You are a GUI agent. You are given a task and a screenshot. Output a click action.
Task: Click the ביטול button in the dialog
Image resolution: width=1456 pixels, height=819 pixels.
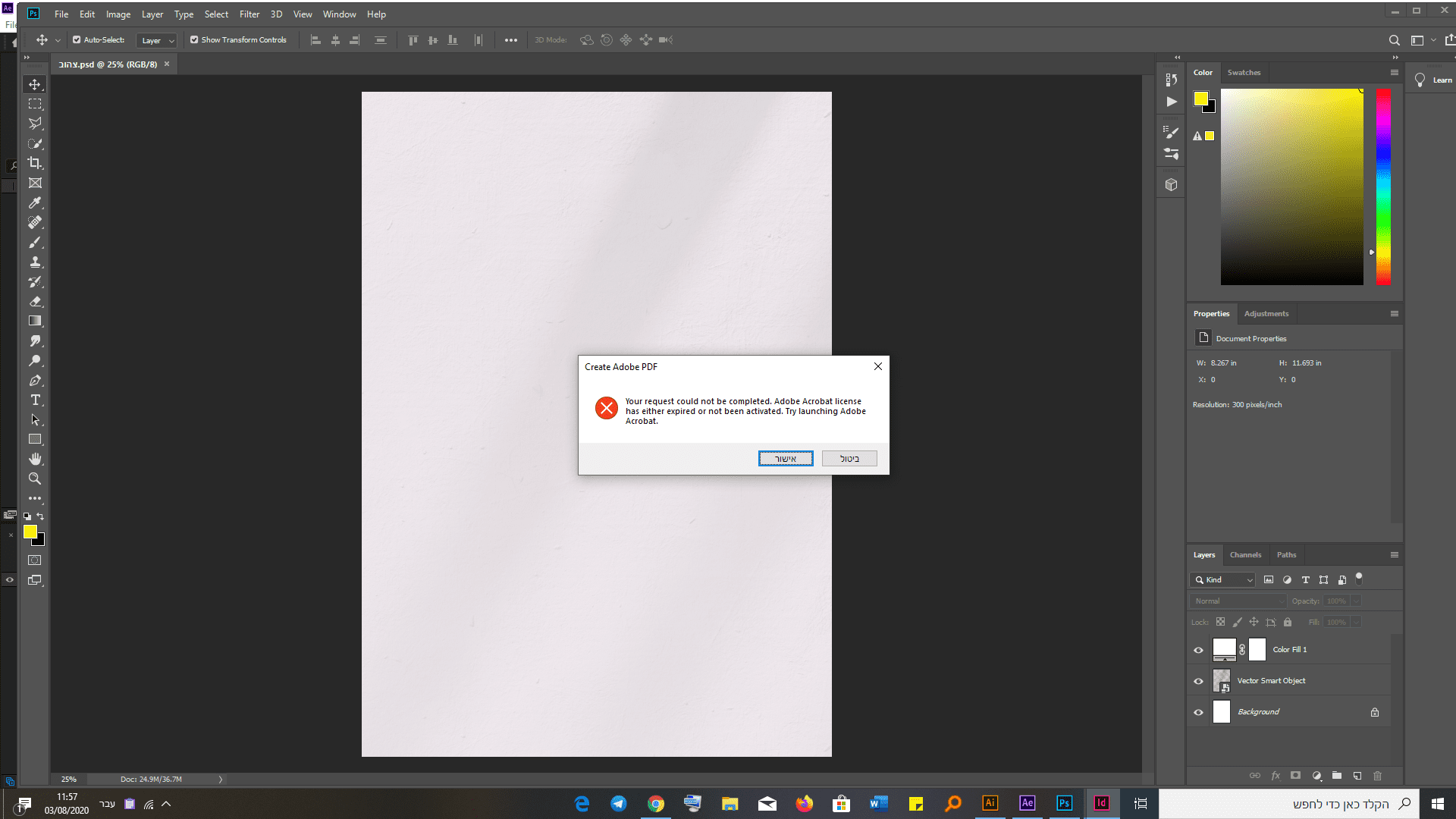(849, 459)
